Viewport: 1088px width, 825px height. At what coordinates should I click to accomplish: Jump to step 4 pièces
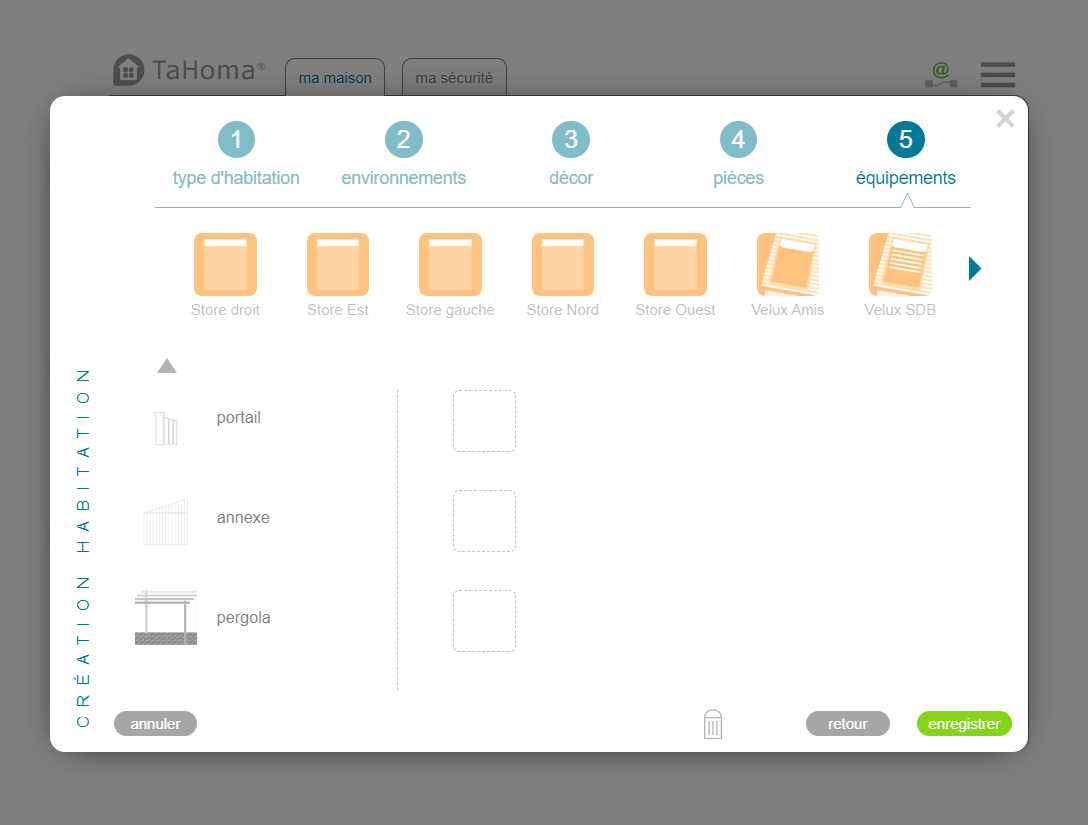click(x=738, y=140)
